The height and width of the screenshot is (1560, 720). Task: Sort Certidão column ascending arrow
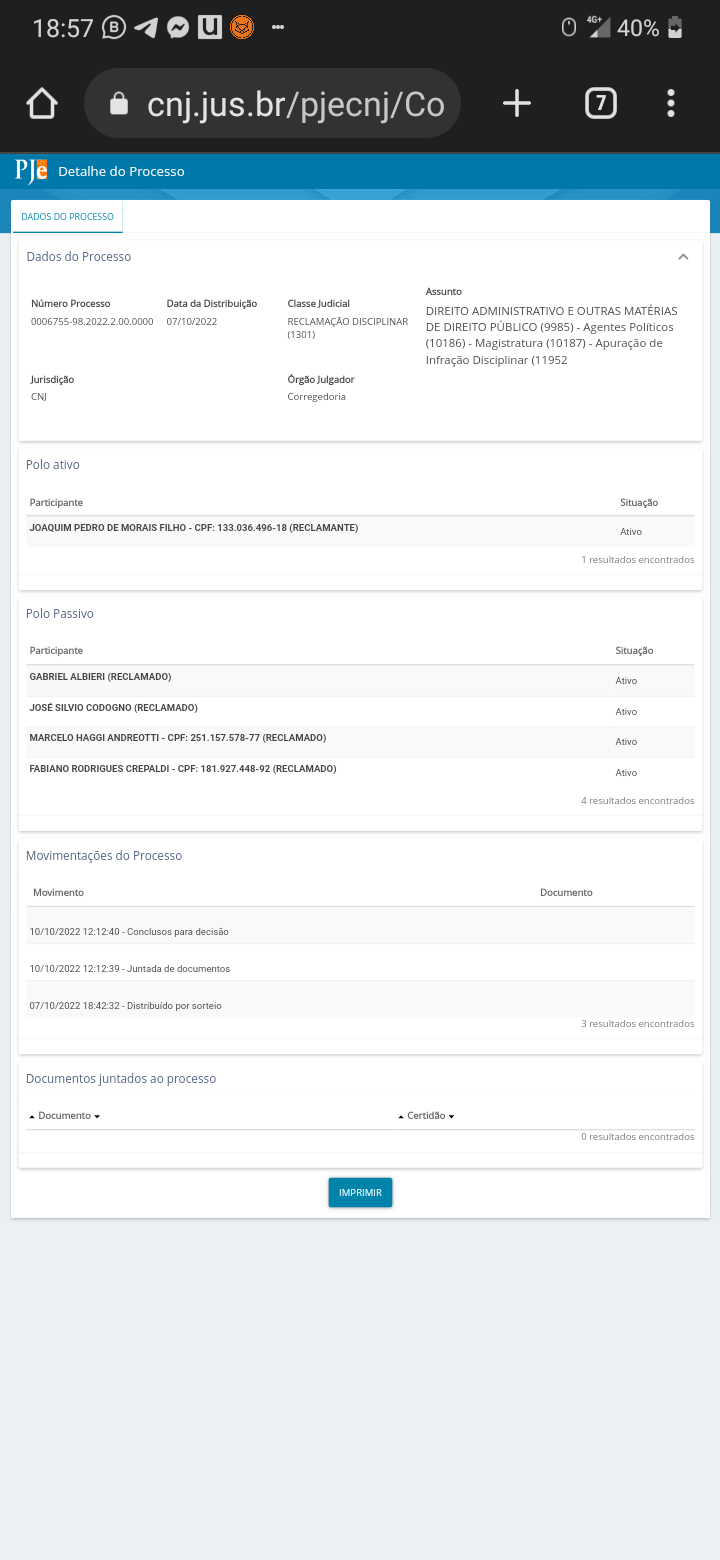[401, 1116]
